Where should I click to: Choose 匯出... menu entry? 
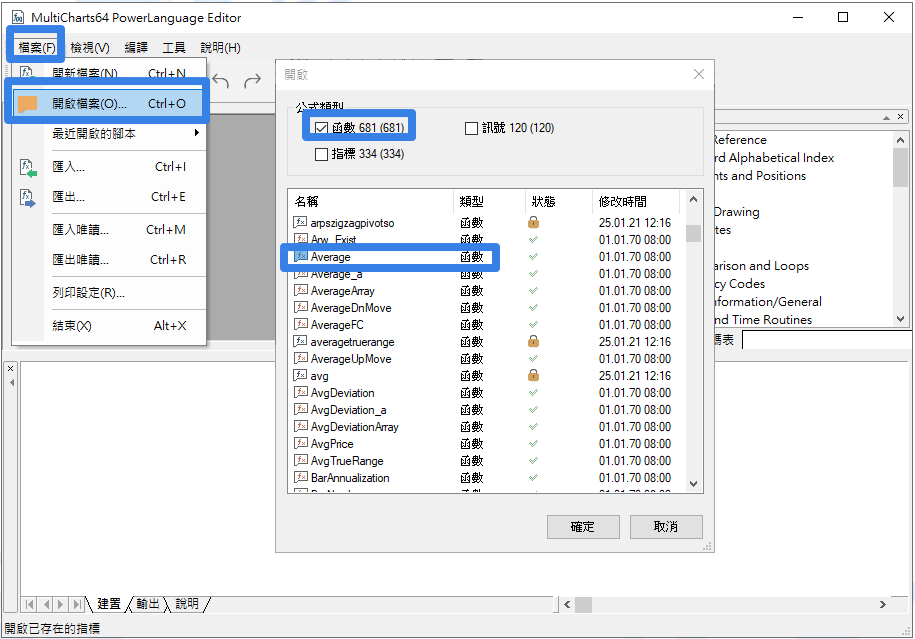pyautogui.click(x=109, y=197)
